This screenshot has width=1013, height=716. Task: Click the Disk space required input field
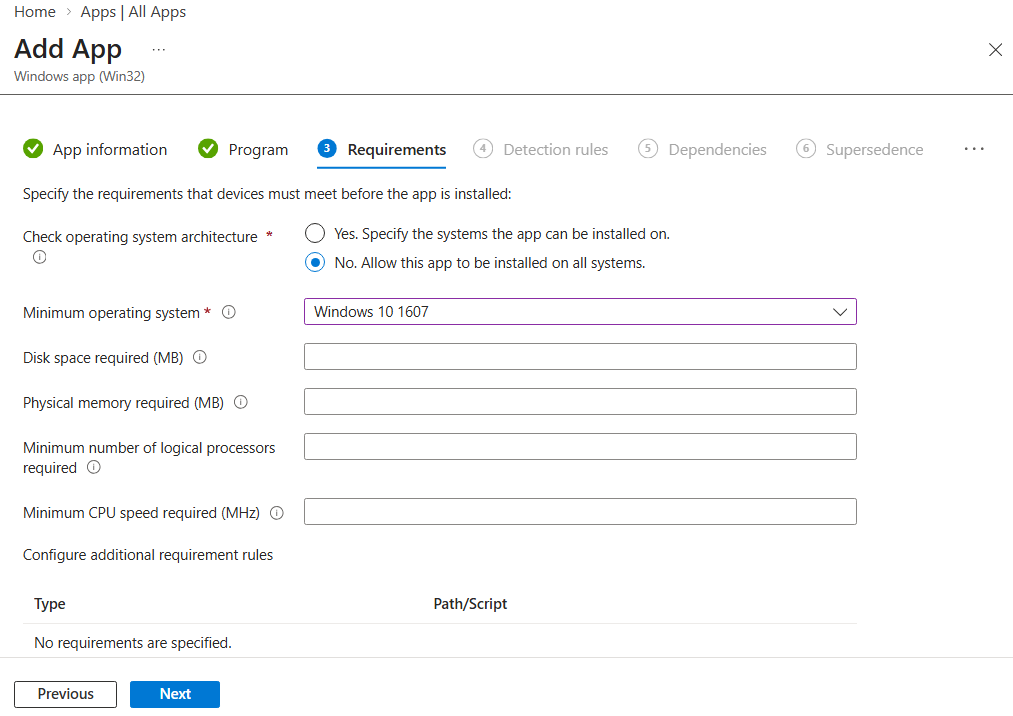click(x=580, y=357)
